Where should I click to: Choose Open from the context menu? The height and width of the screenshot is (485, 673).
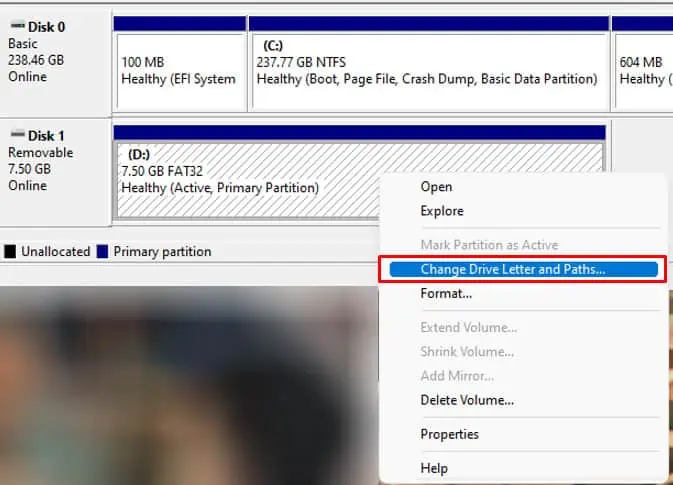pos(436,187)
